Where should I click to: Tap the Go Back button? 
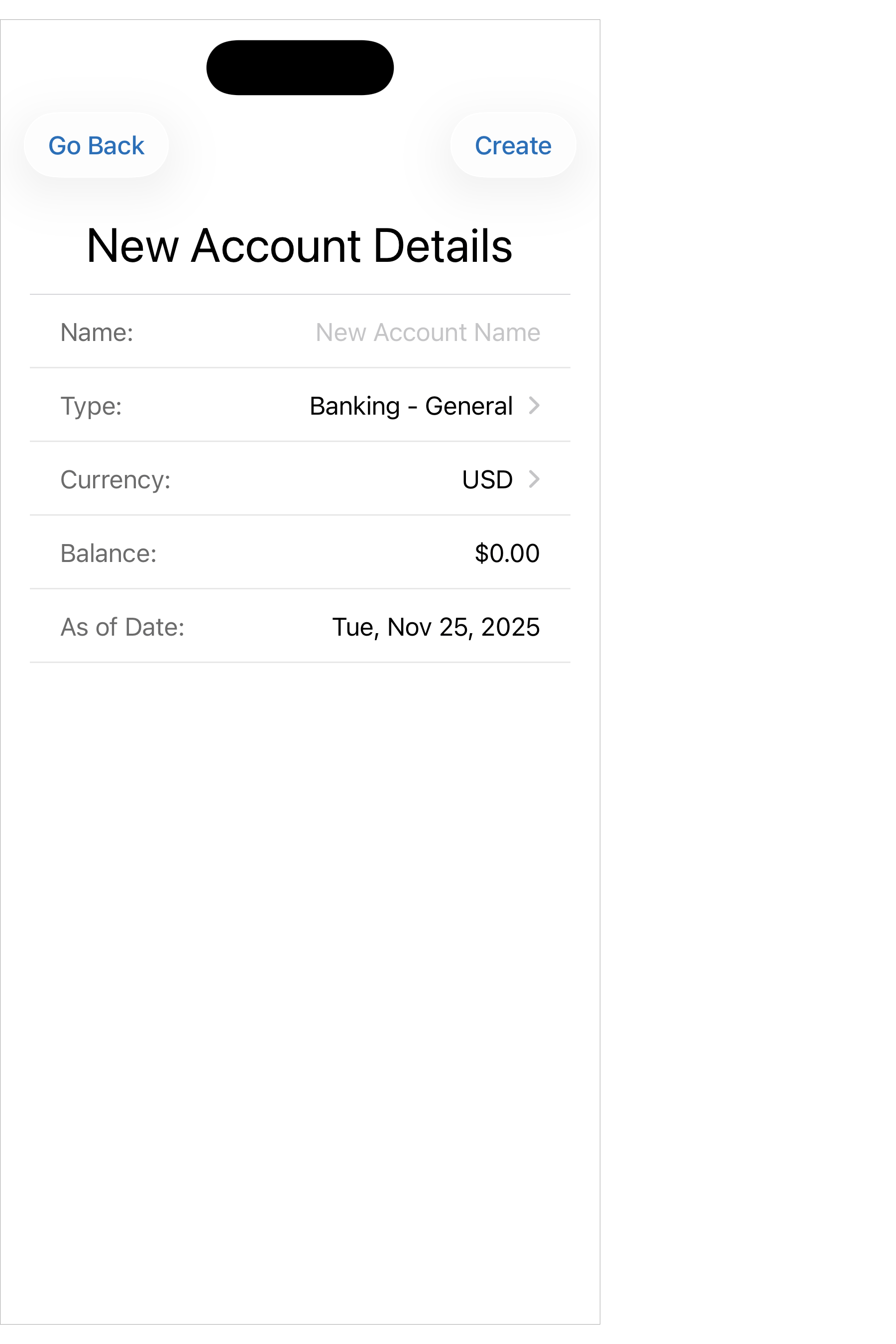click(x=96, y=145)
